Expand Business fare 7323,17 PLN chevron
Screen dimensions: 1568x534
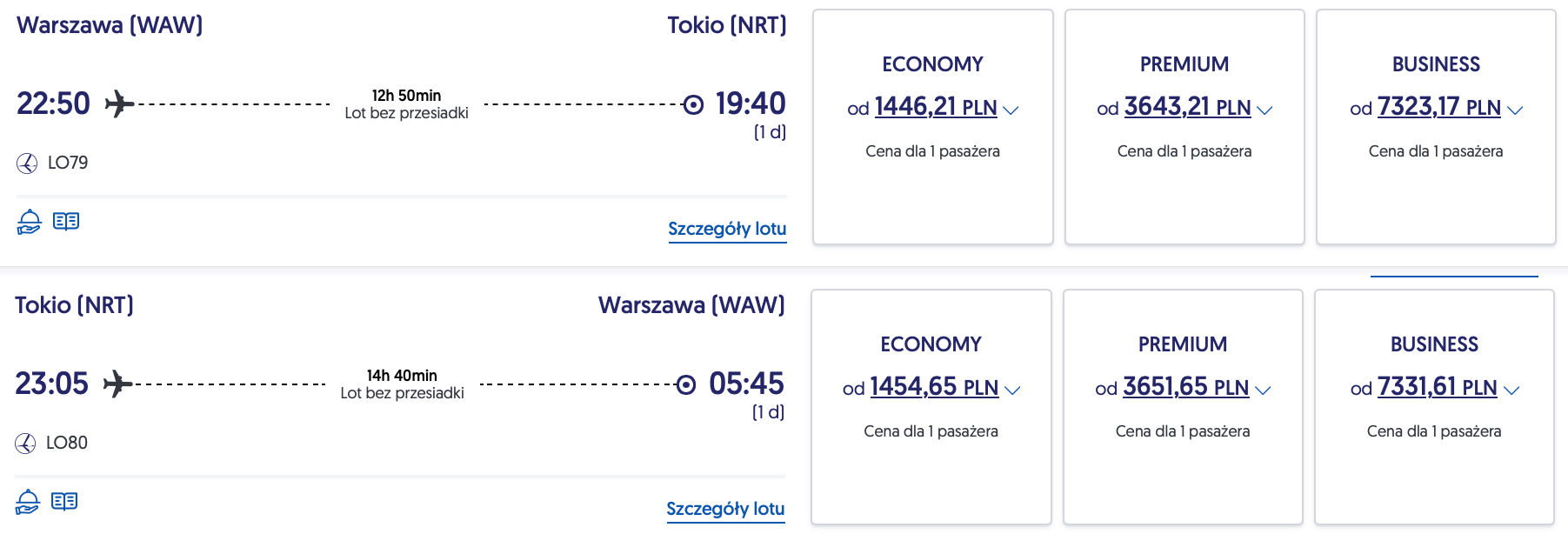1515,110
